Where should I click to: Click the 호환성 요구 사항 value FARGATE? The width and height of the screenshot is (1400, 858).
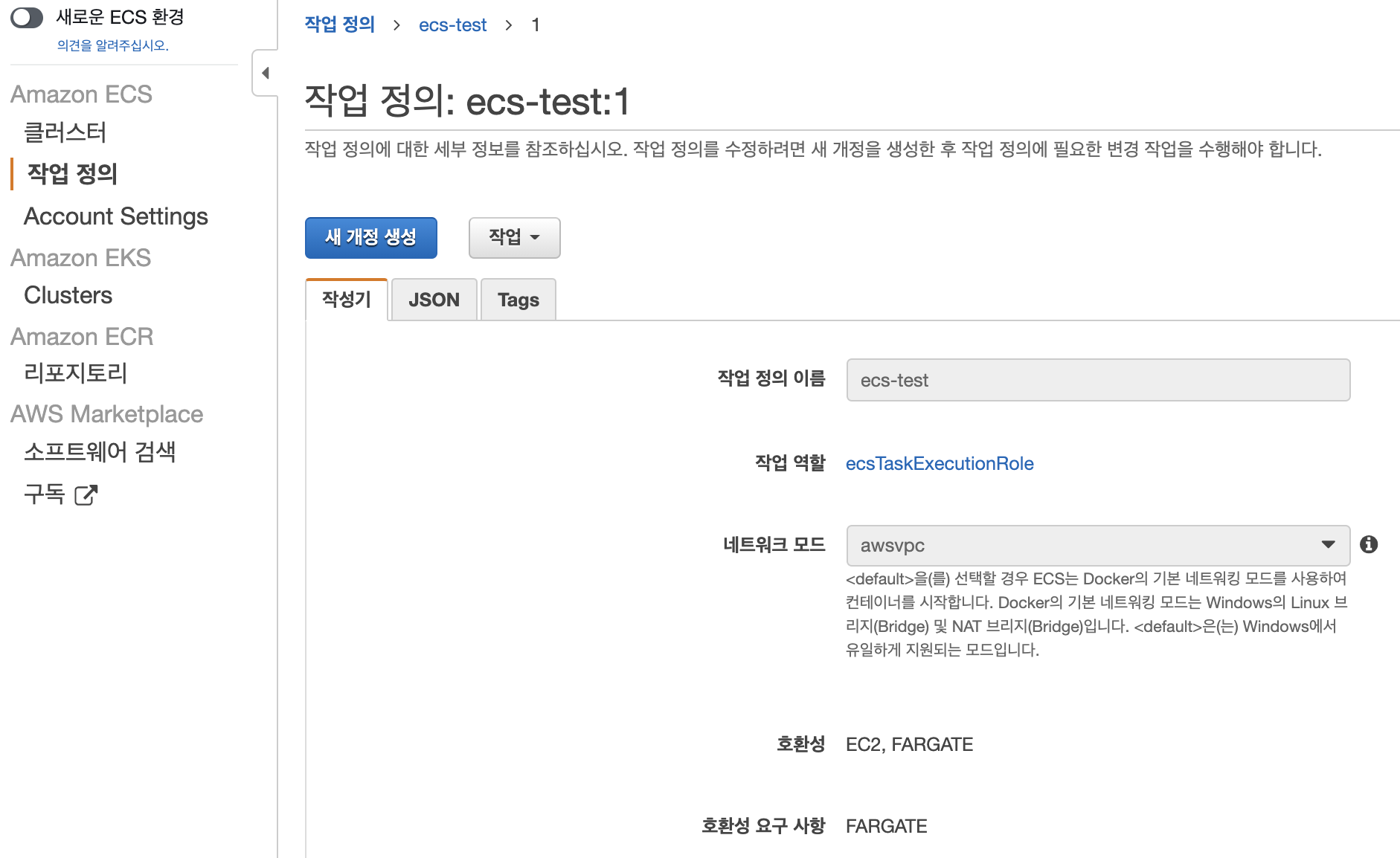pyautogui.click(x=887, y=826)
